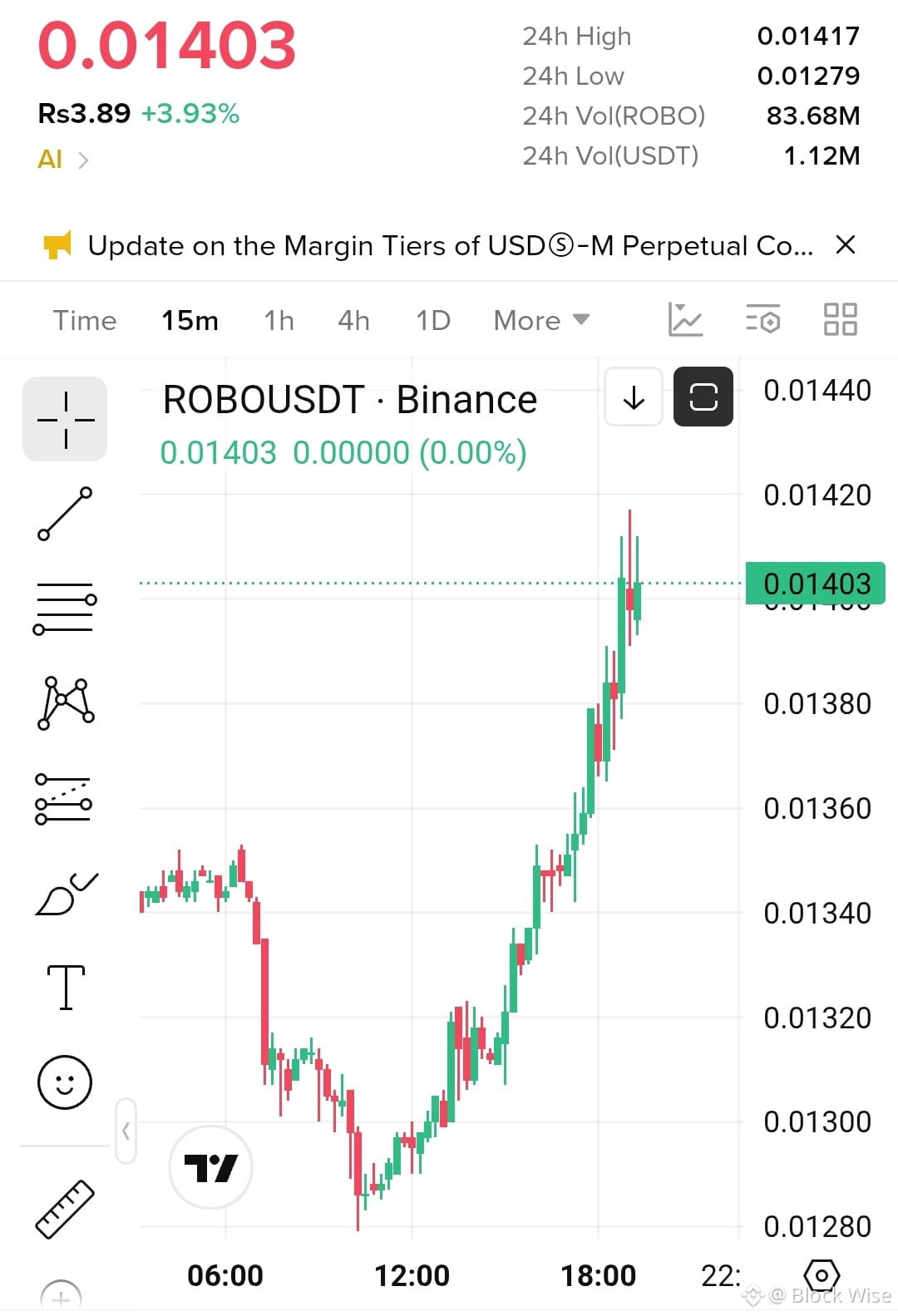Image resolution: width=898 pixels, height=1316 pixels.
Task: Tap the Rs3.89 converted price
Action: coord(84,113)
